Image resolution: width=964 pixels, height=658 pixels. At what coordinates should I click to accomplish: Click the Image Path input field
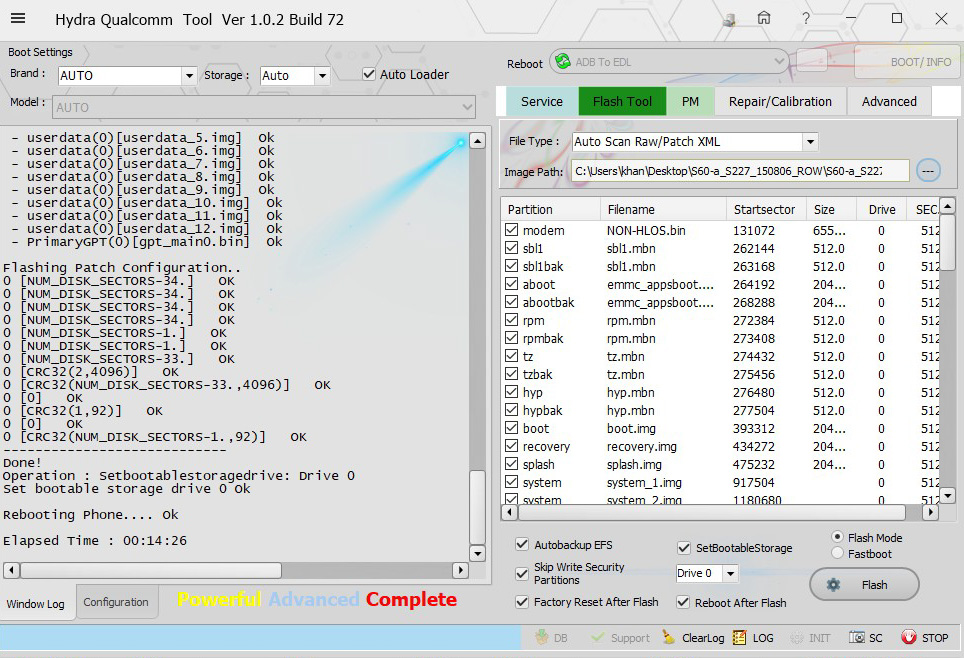[x=740, y=171]
